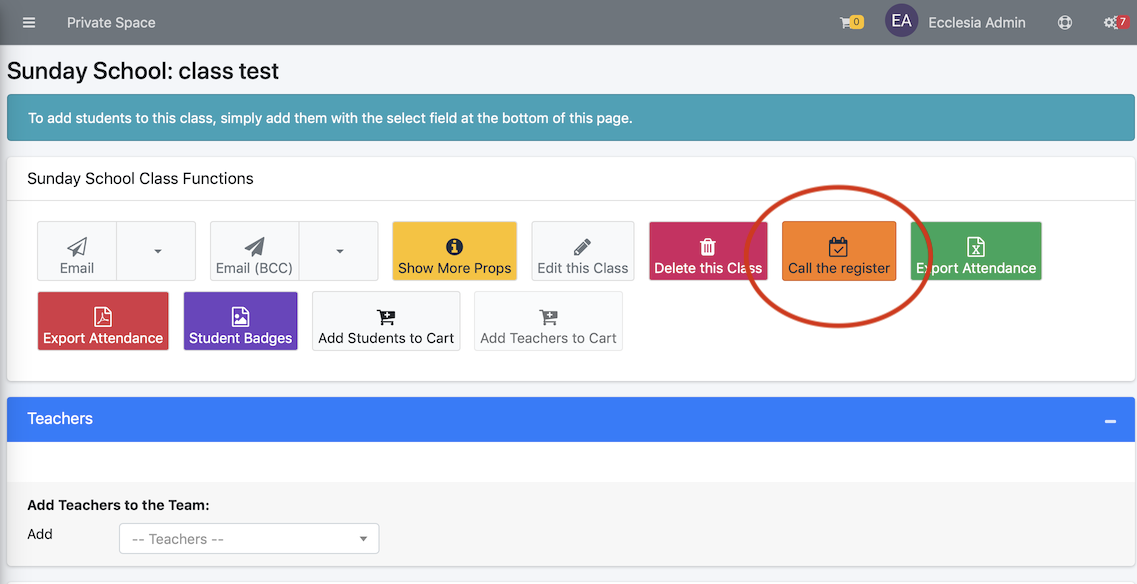The image size is (1137, 584).
Task: Open the hamburger sidebar menu
Action: click(x=29, y=22)
